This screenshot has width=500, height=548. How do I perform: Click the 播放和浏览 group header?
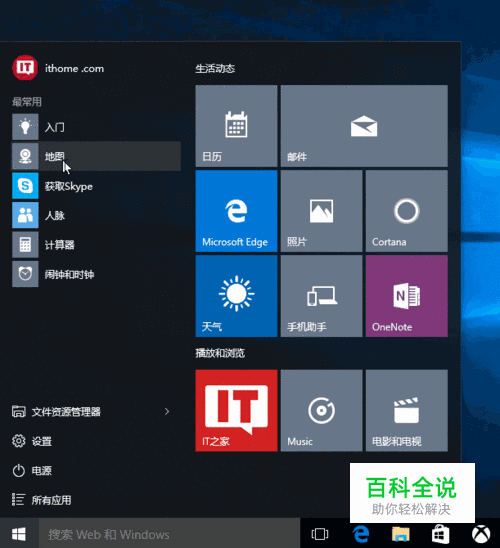(x=220, y=353)
